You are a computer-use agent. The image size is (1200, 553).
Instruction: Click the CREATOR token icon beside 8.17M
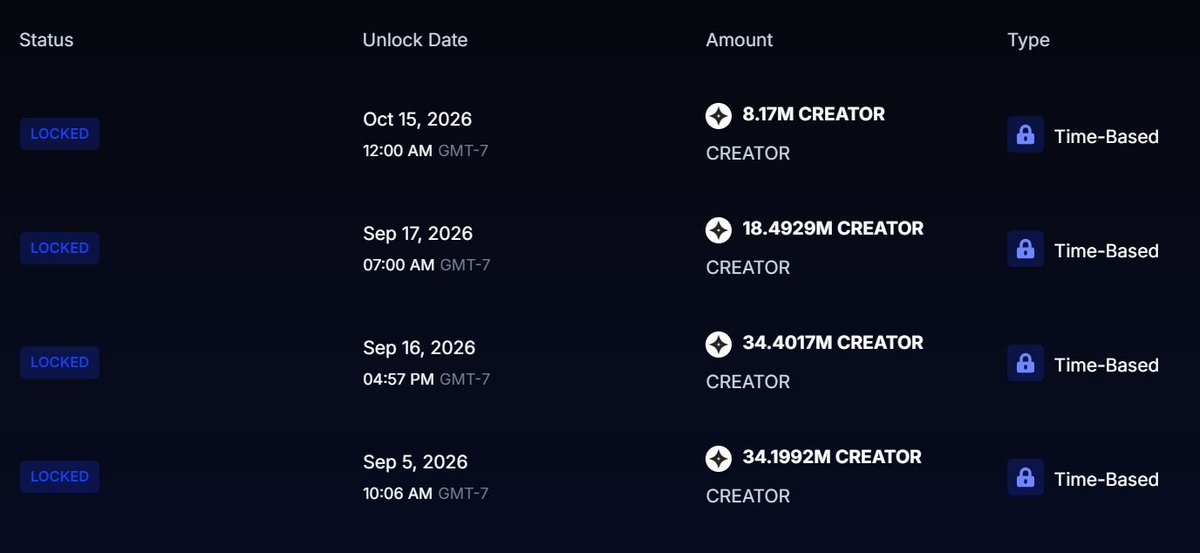pos(718,116)
